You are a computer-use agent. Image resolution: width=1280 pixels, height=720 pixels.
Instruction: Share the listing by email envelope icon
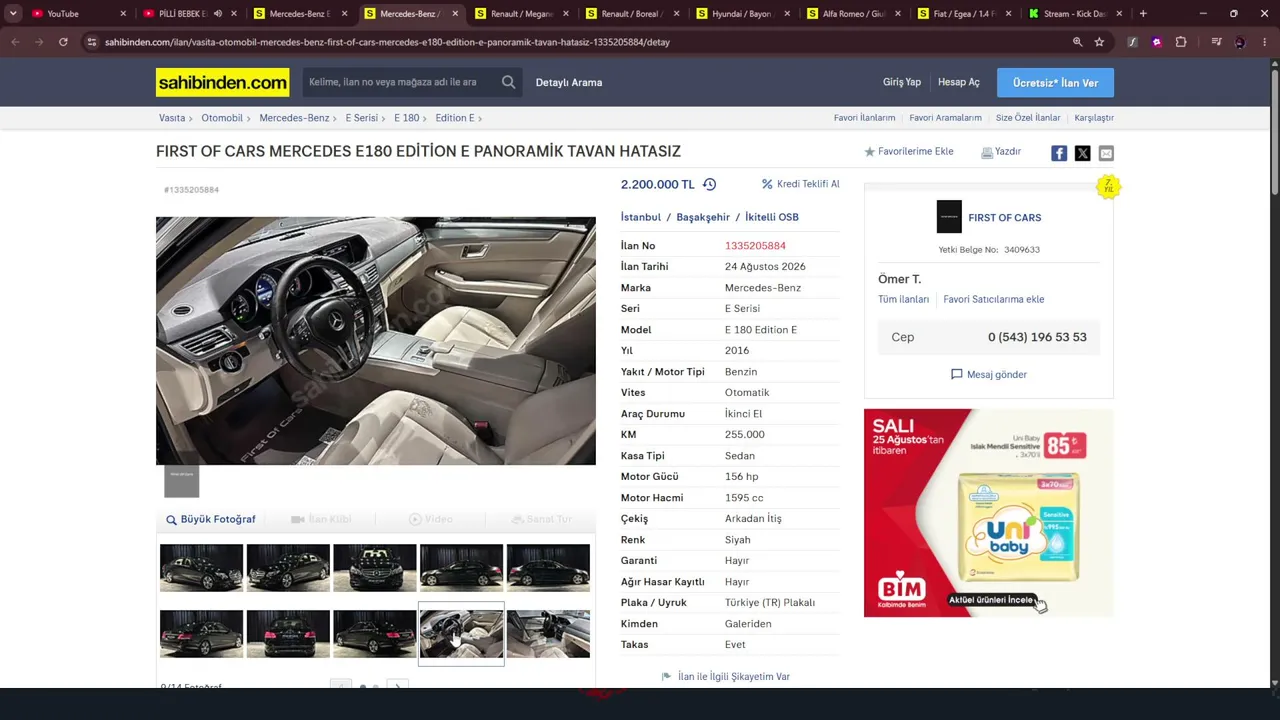coord(1106,153)
